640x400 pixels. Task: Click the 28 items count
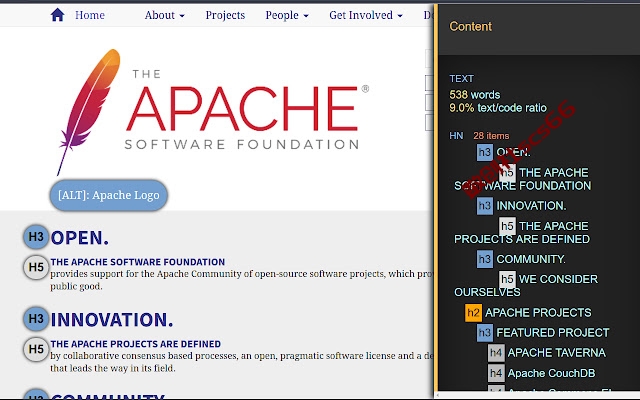491,136
